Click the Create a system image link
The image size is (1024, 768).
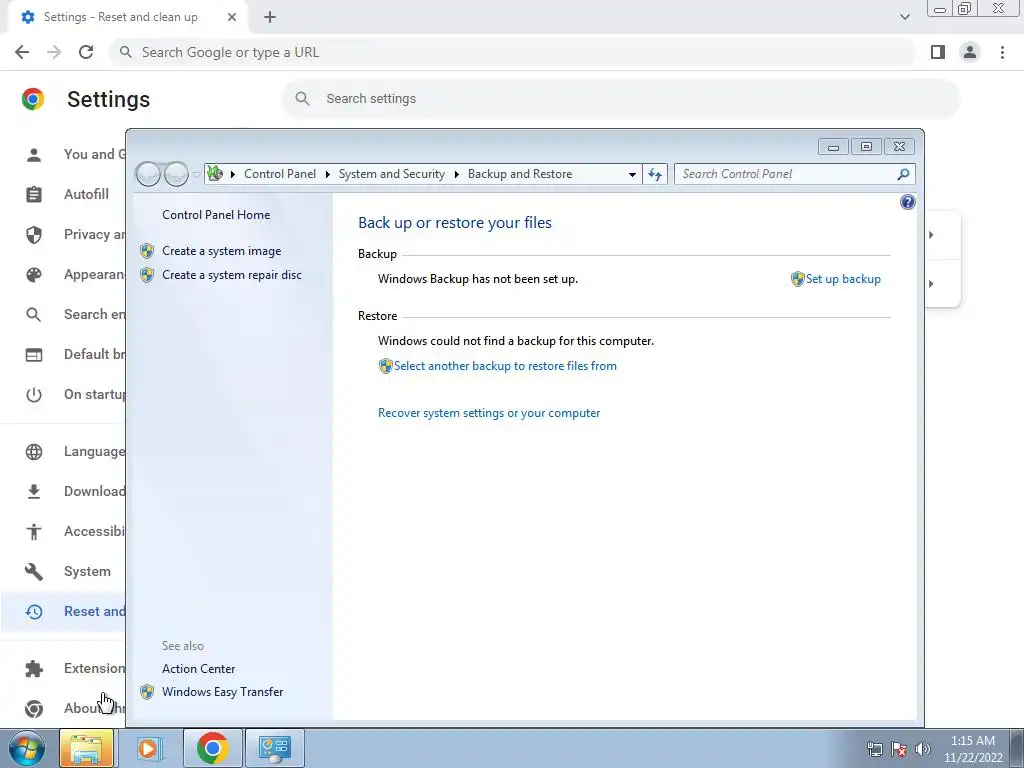221,251
